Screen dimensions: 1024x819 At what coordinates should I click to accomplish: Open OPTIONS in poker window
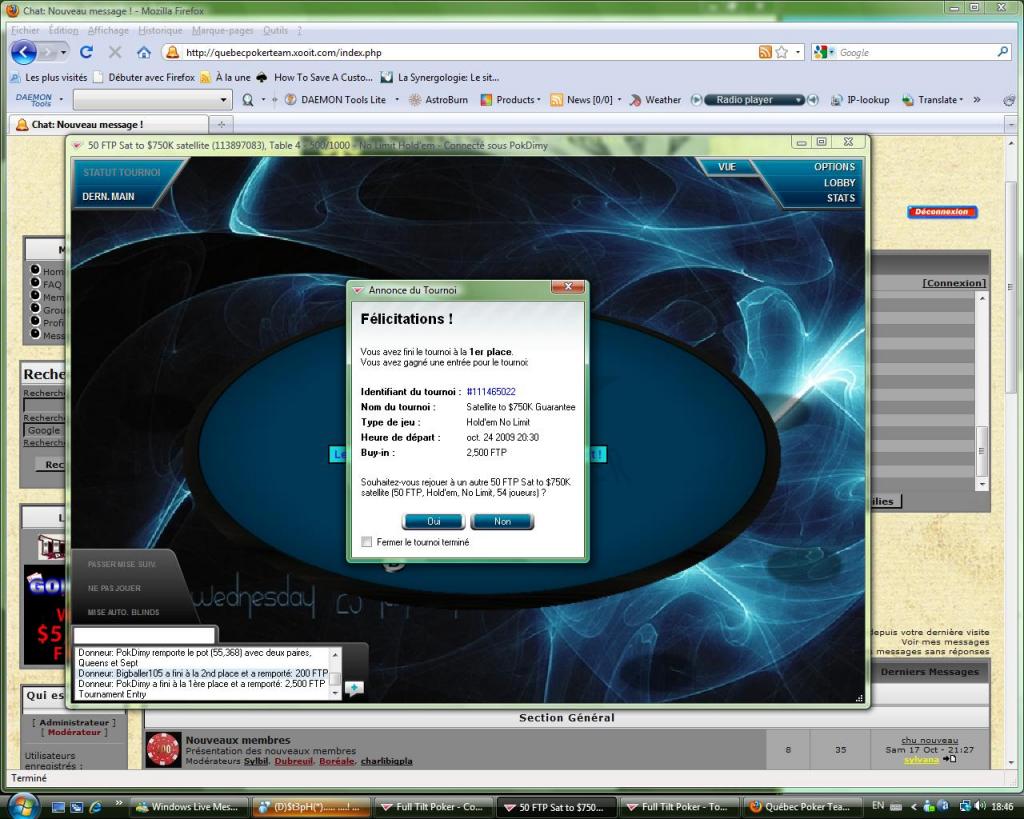[834, 167]
